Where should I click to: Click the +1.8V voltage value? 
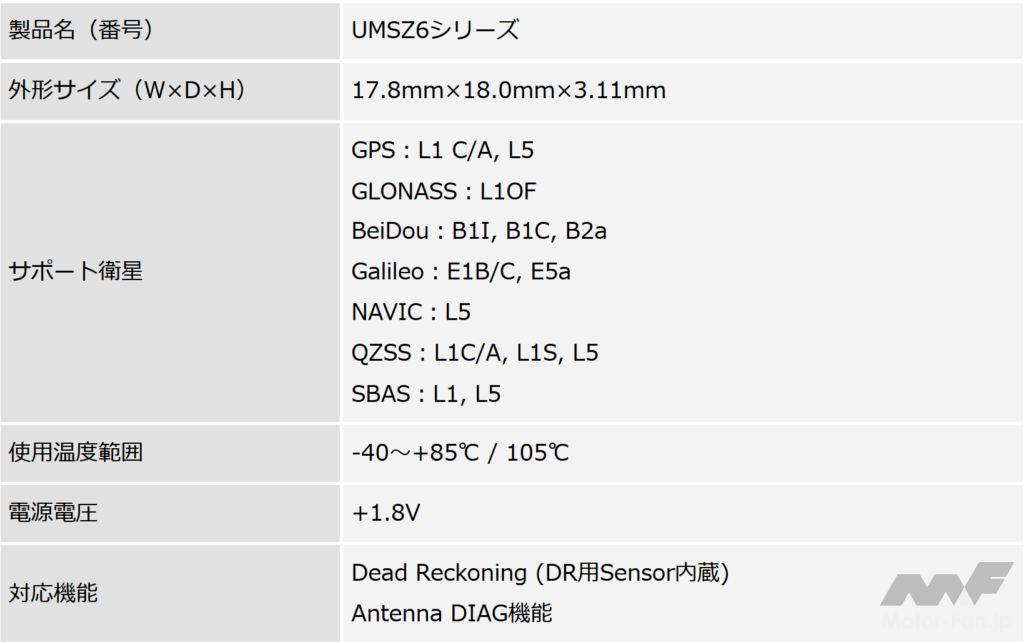[x=386, y=514]
